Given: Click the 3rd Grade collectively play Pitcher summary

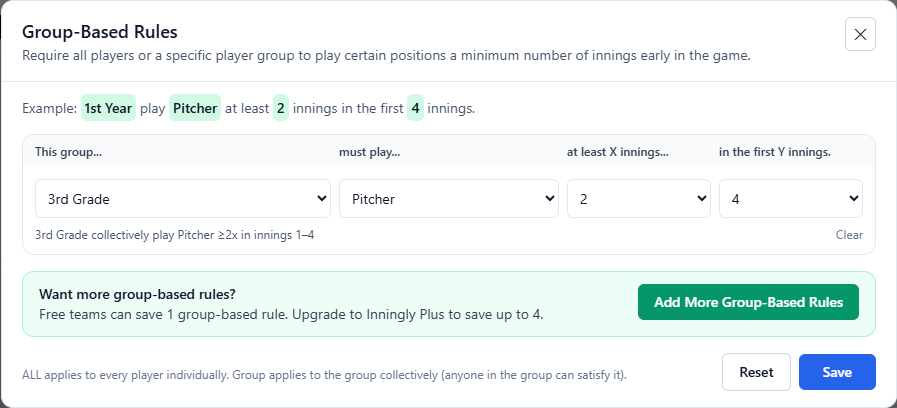Looking at the screenshot, I should pos(174,235).
